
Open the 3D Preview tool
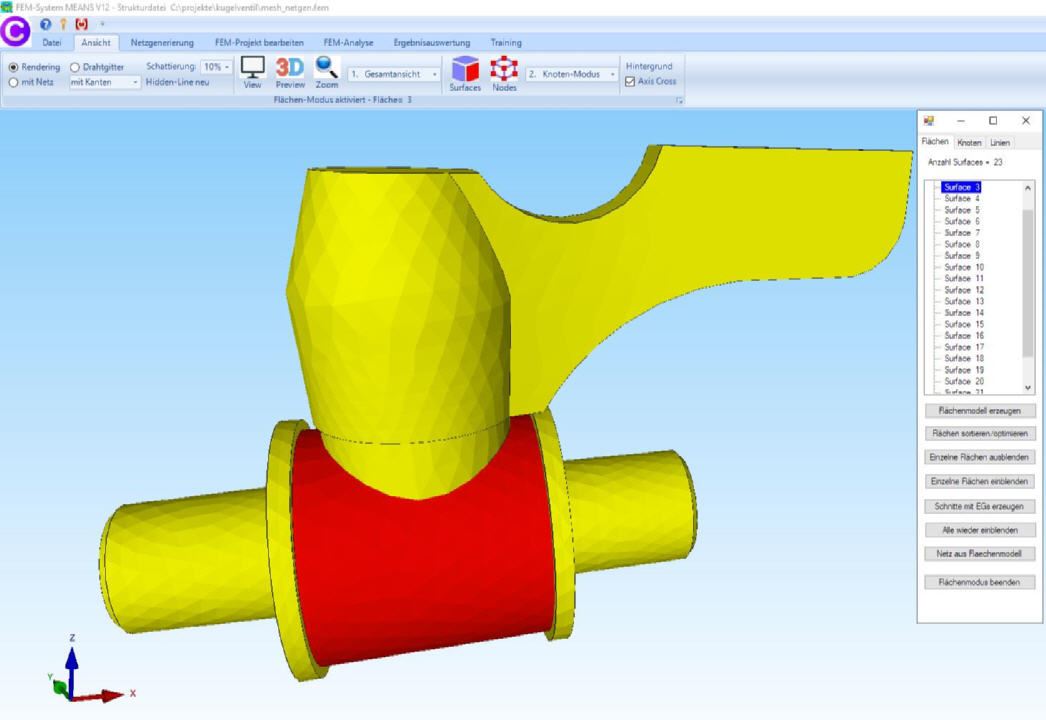point(290,72)
